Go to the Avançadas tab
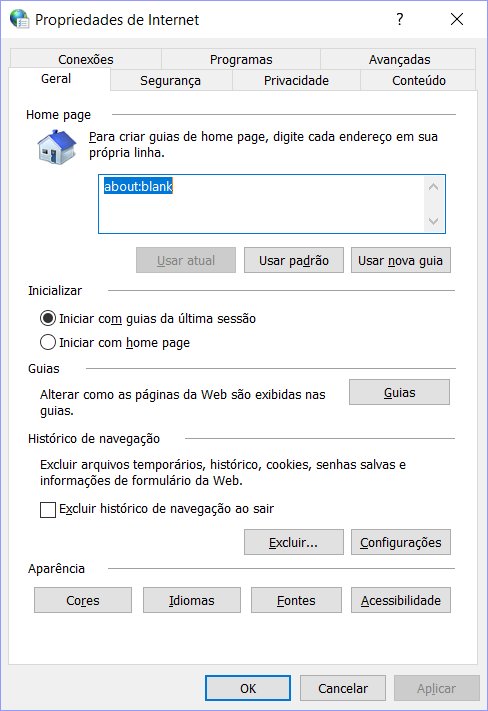Viewport: 488px width, 711px height. pos(399,59)
